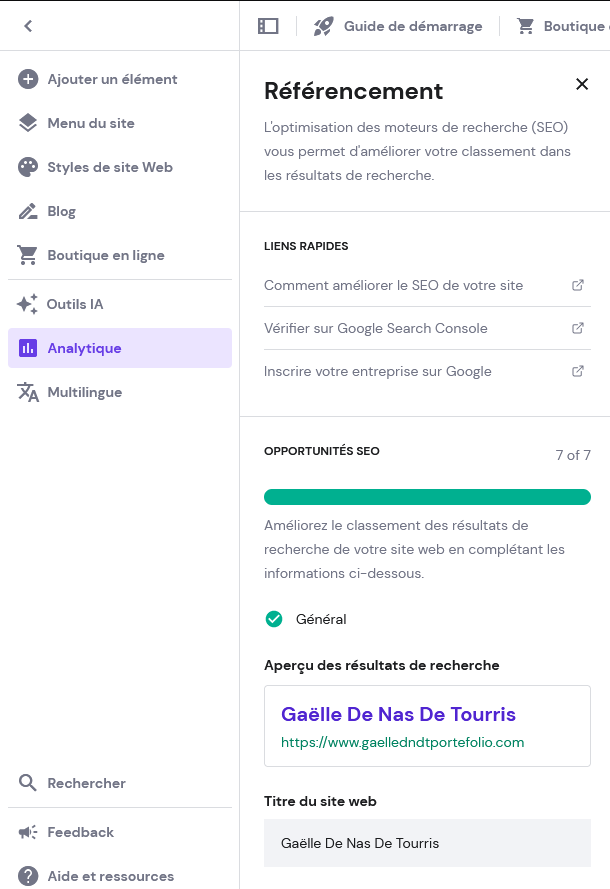
Task: Select the layers icon for Menu du site
Action: coord(28,123)
